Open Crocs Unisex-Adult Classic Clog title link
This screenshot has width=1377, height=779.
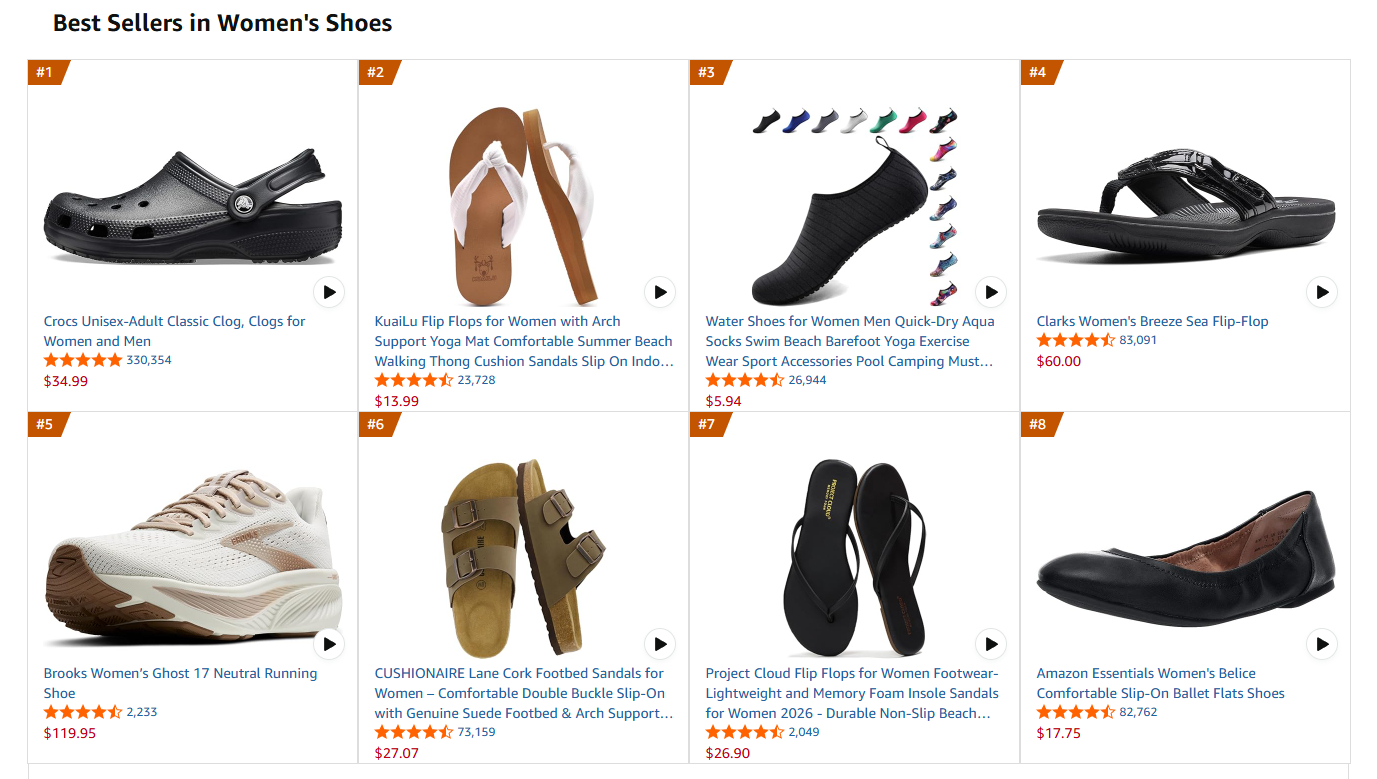[x=174, y=331]
